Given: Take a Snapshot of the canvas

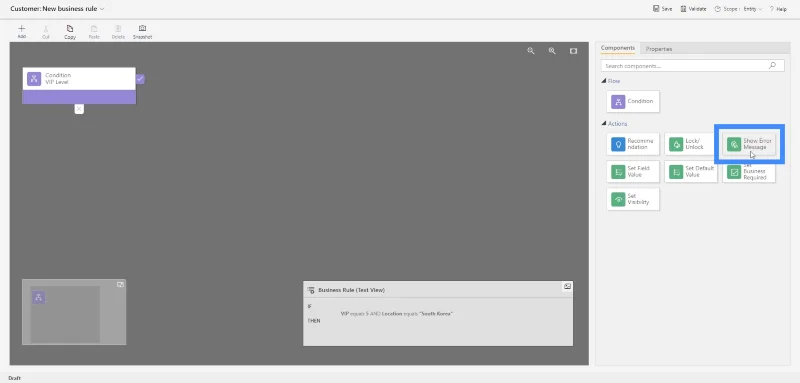Looking at the screenshot, I should coord(142,32).
